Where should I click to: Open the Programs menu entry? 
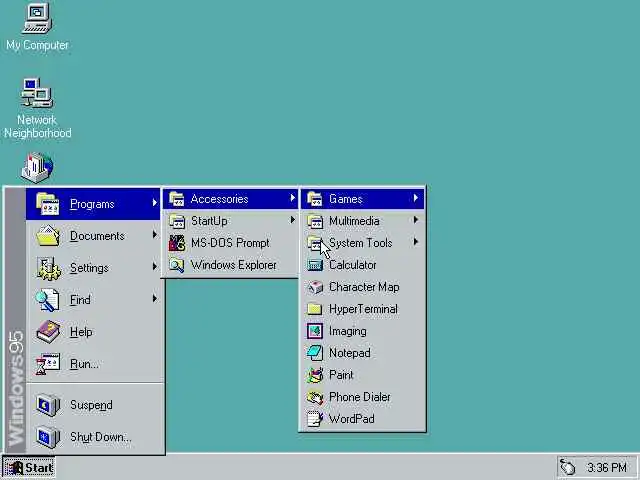pyautogui.click(x=93, y=204)
